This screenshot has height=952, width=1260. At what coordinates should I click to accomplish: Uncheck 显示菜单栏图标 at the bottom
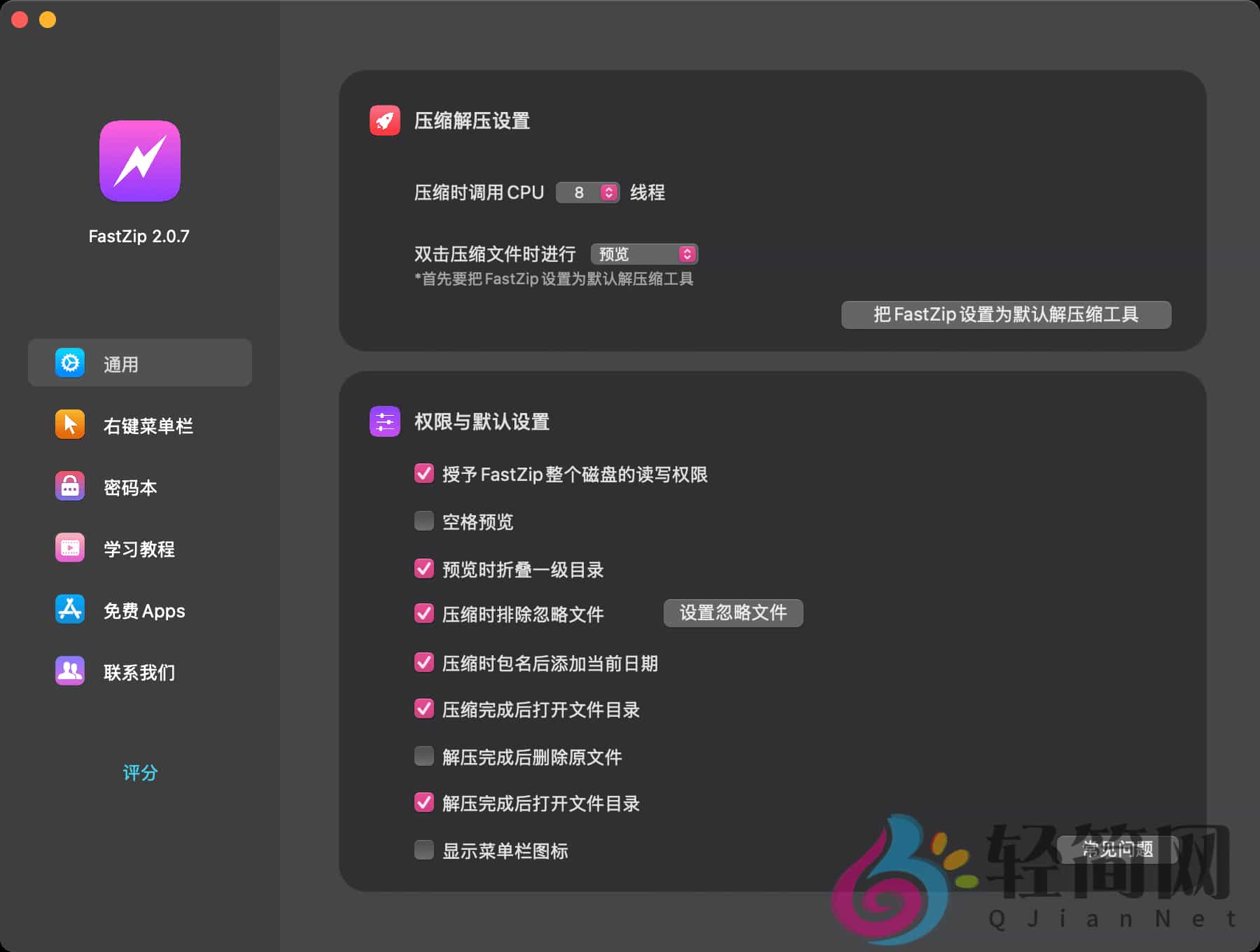(423, 850)
